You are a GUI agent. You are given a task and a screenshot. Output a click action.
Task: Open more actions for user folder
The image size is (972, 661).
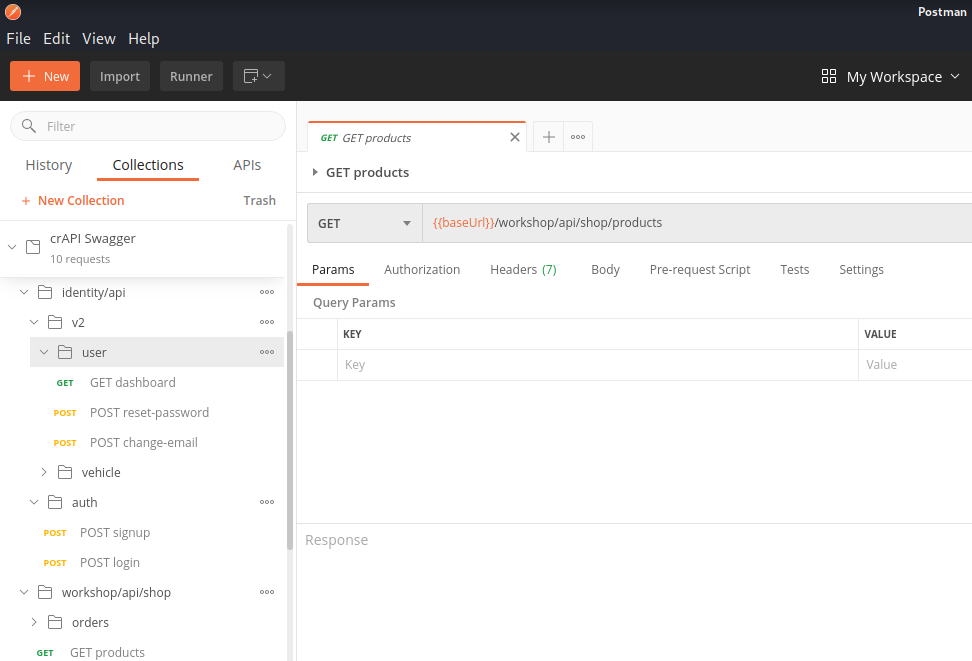[x=267, y=352]
